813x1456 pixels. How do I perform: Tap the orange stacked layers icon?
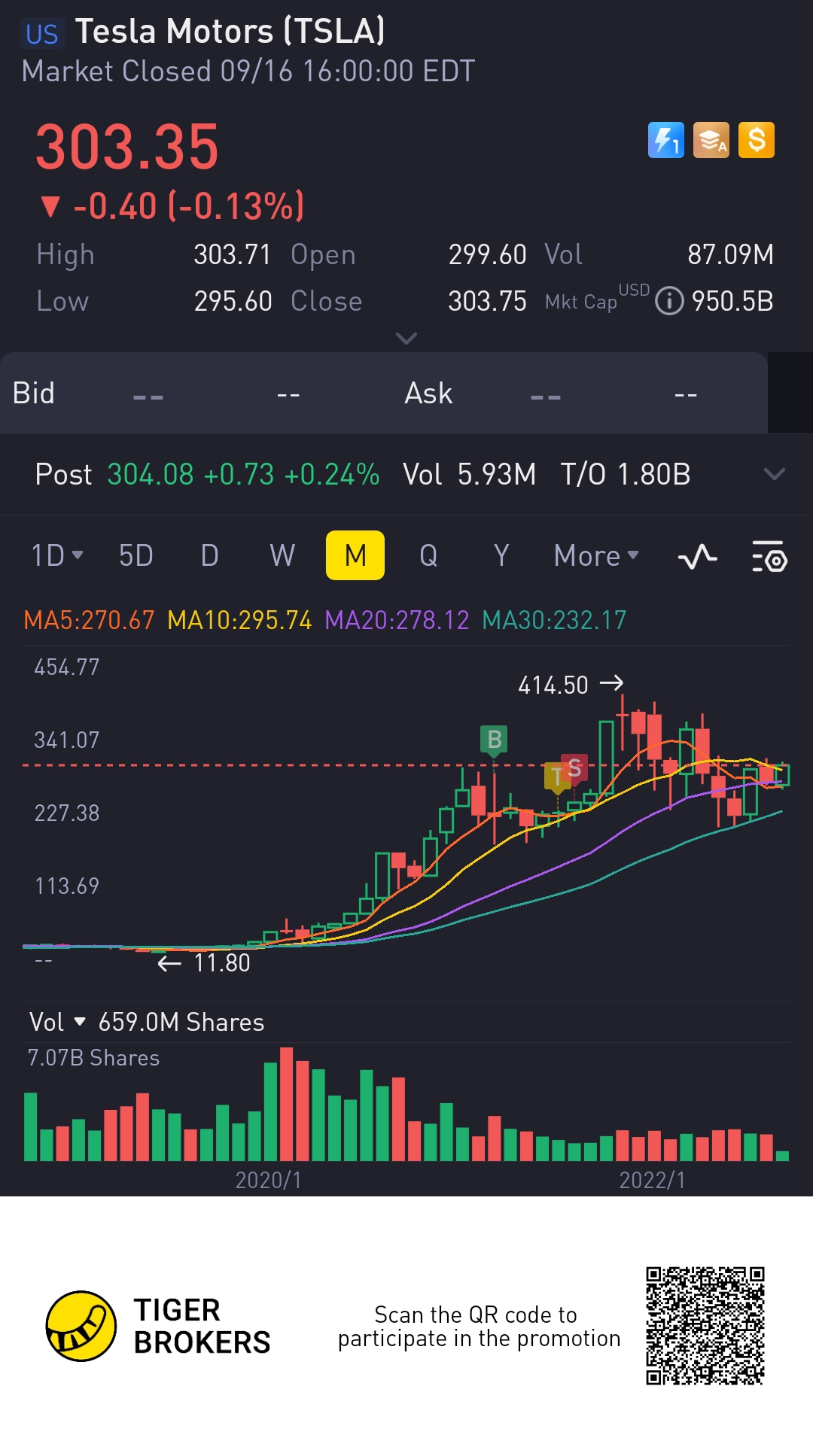(711, 140)
